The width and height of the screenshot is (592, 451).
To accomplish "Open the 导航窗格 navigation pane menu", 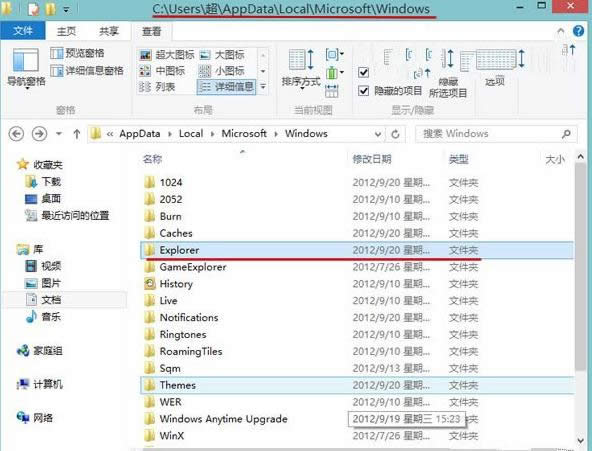I will tap(26, 68).
